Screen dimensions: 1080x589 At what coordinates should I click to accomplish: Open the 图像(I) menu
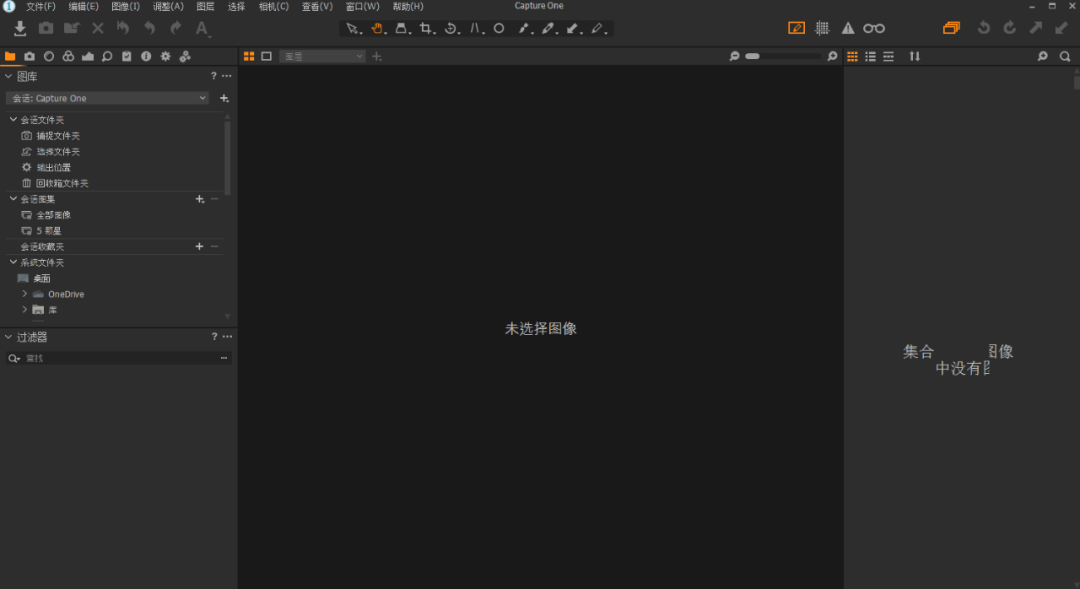click(x=125, y=6)
